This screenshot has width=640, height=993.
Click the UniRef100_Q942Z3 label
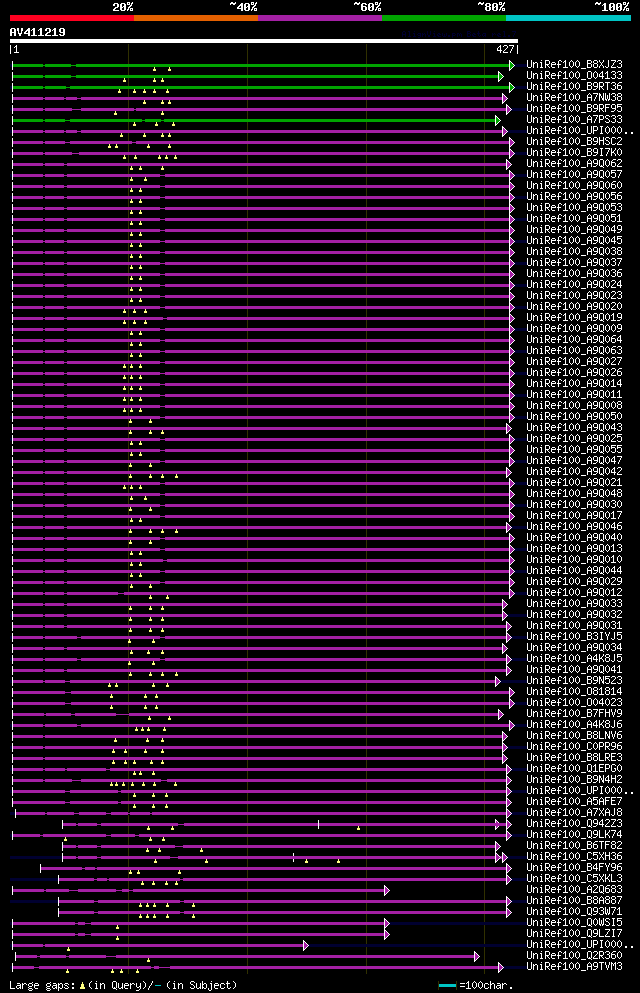coord(574,823)
